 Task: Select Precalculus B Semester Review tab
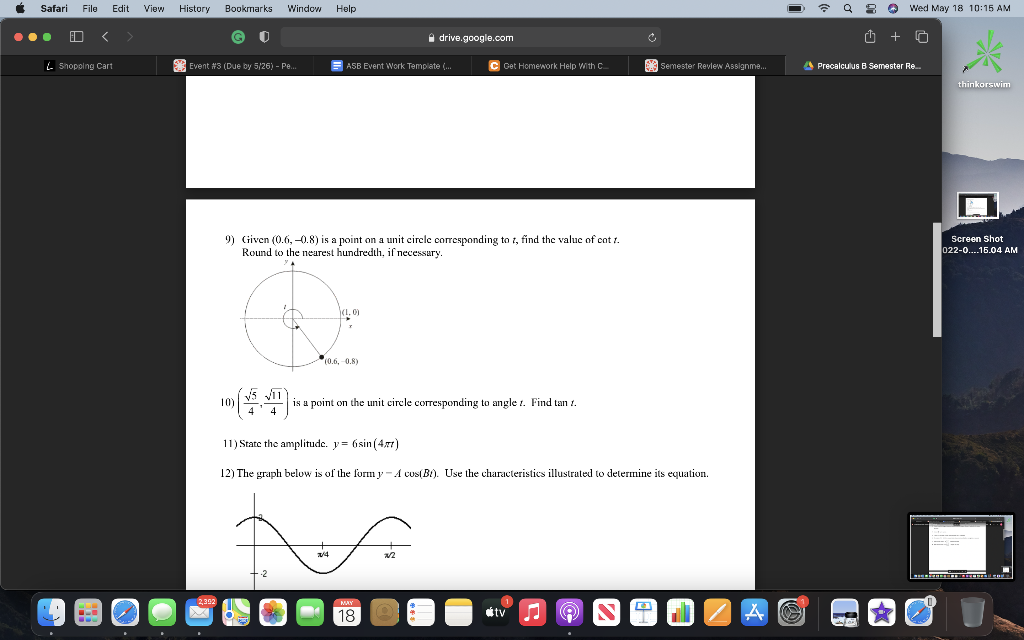863,66
